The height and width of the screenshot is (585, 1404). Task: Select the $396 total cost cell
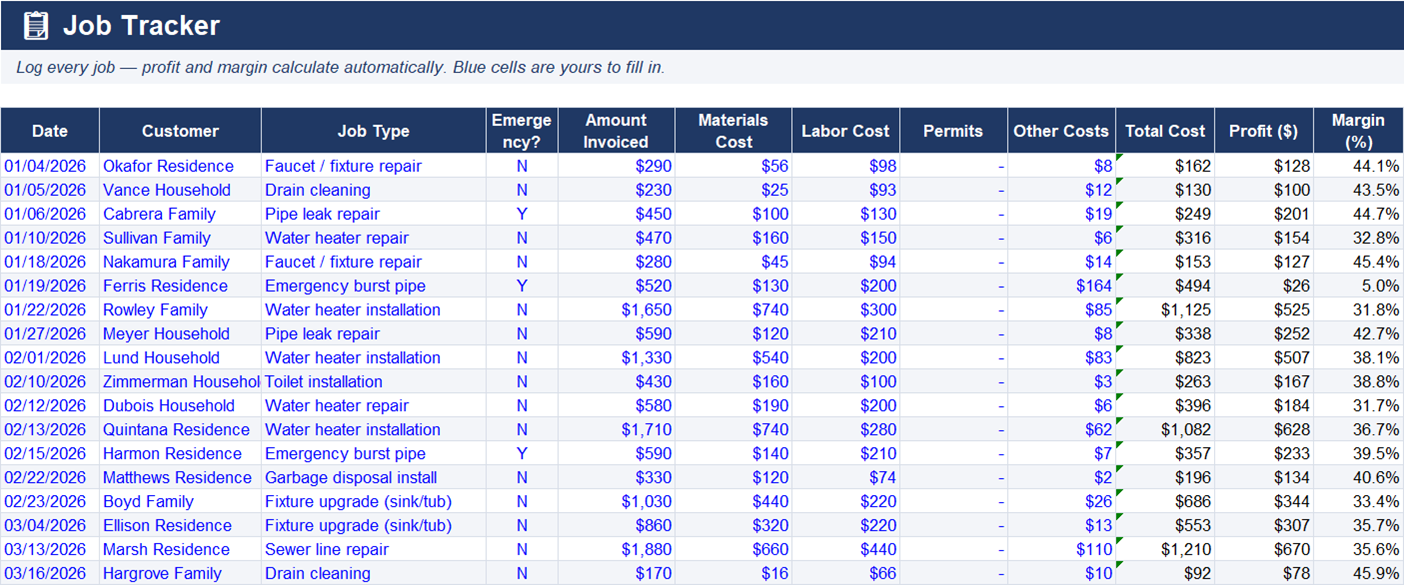click(x=1165, y=406)
